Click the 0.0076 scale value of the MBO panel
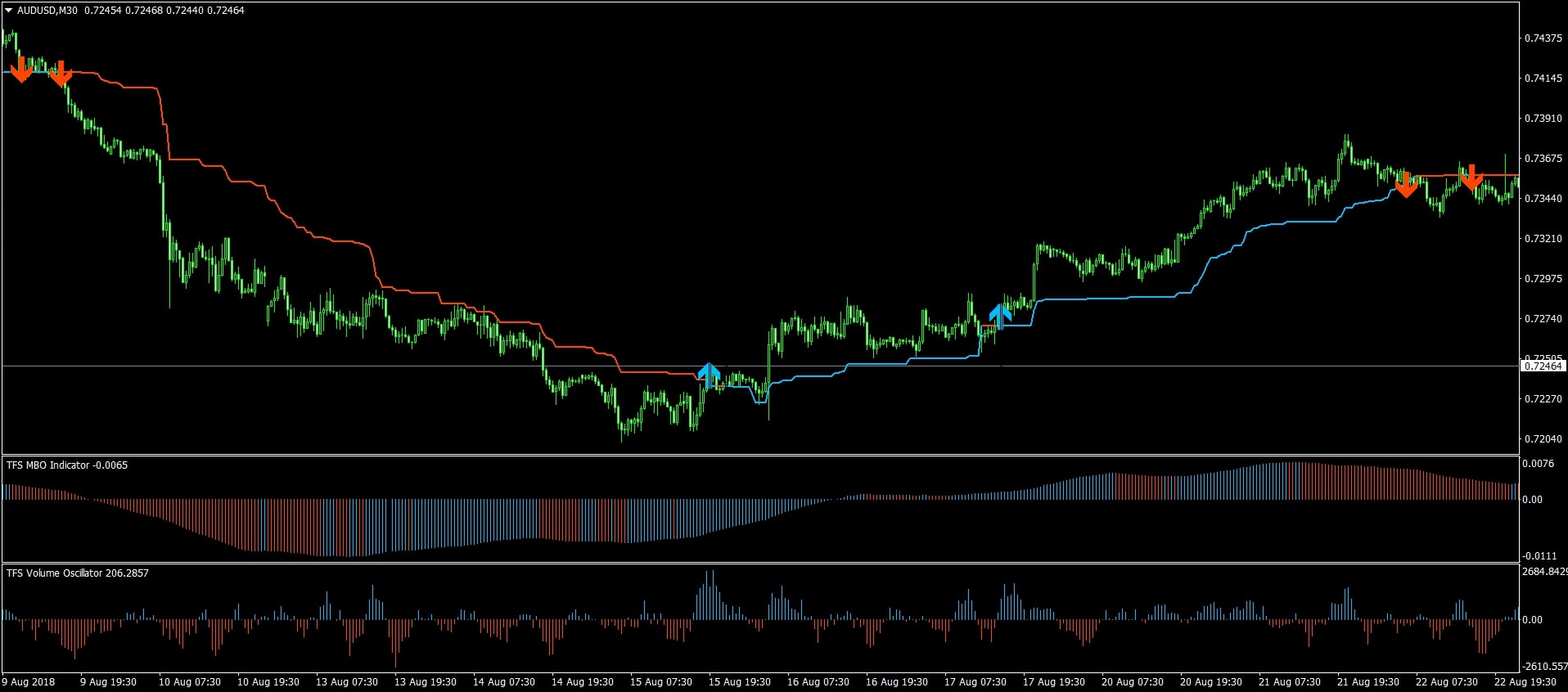Screen dimensions: 1568x692 click(x=1538, y=464)
